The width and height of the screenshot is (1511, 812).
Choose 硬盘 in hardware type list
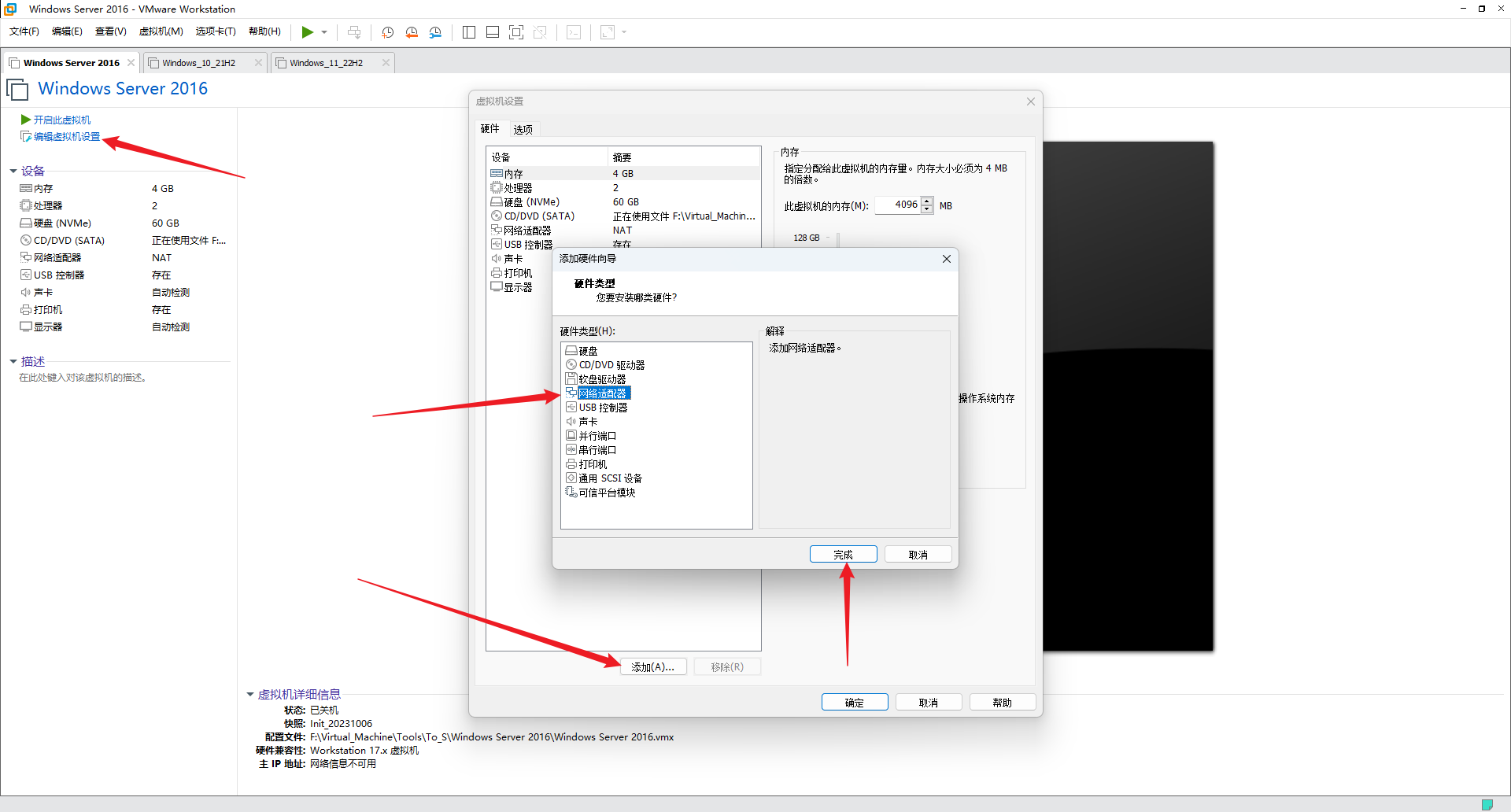pos(582,351)
